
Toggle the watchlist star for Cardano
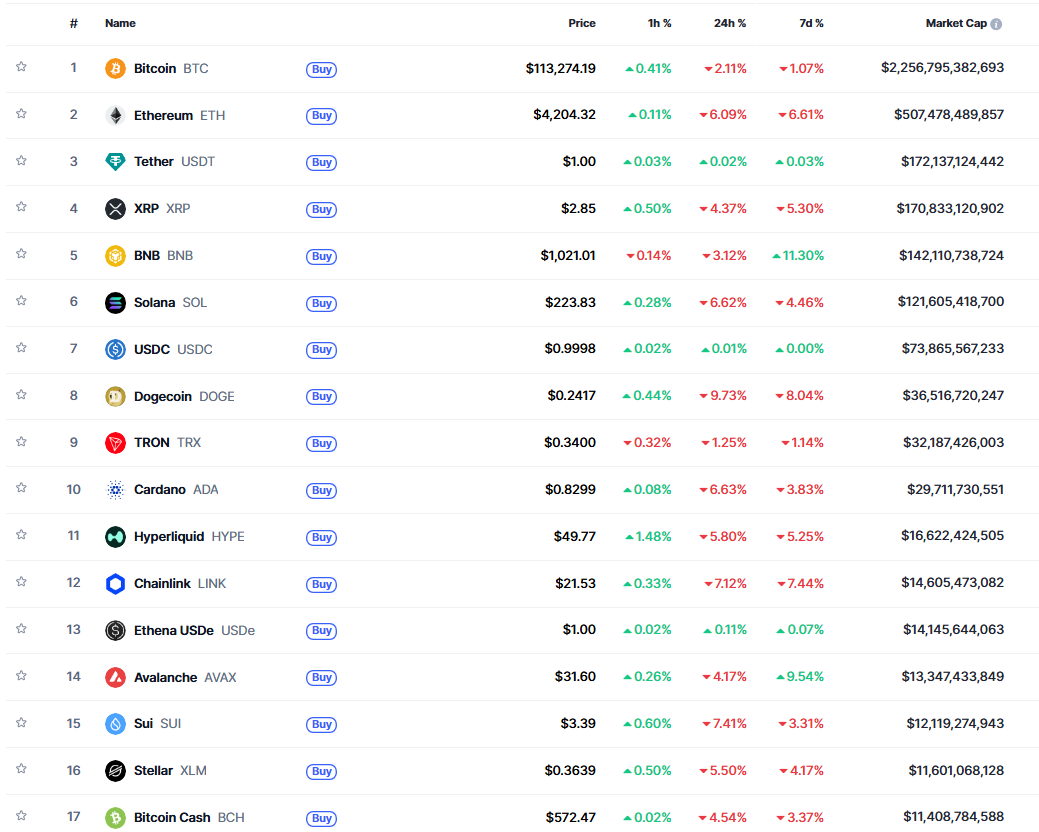pyautogui.click(x=21, y=488)
